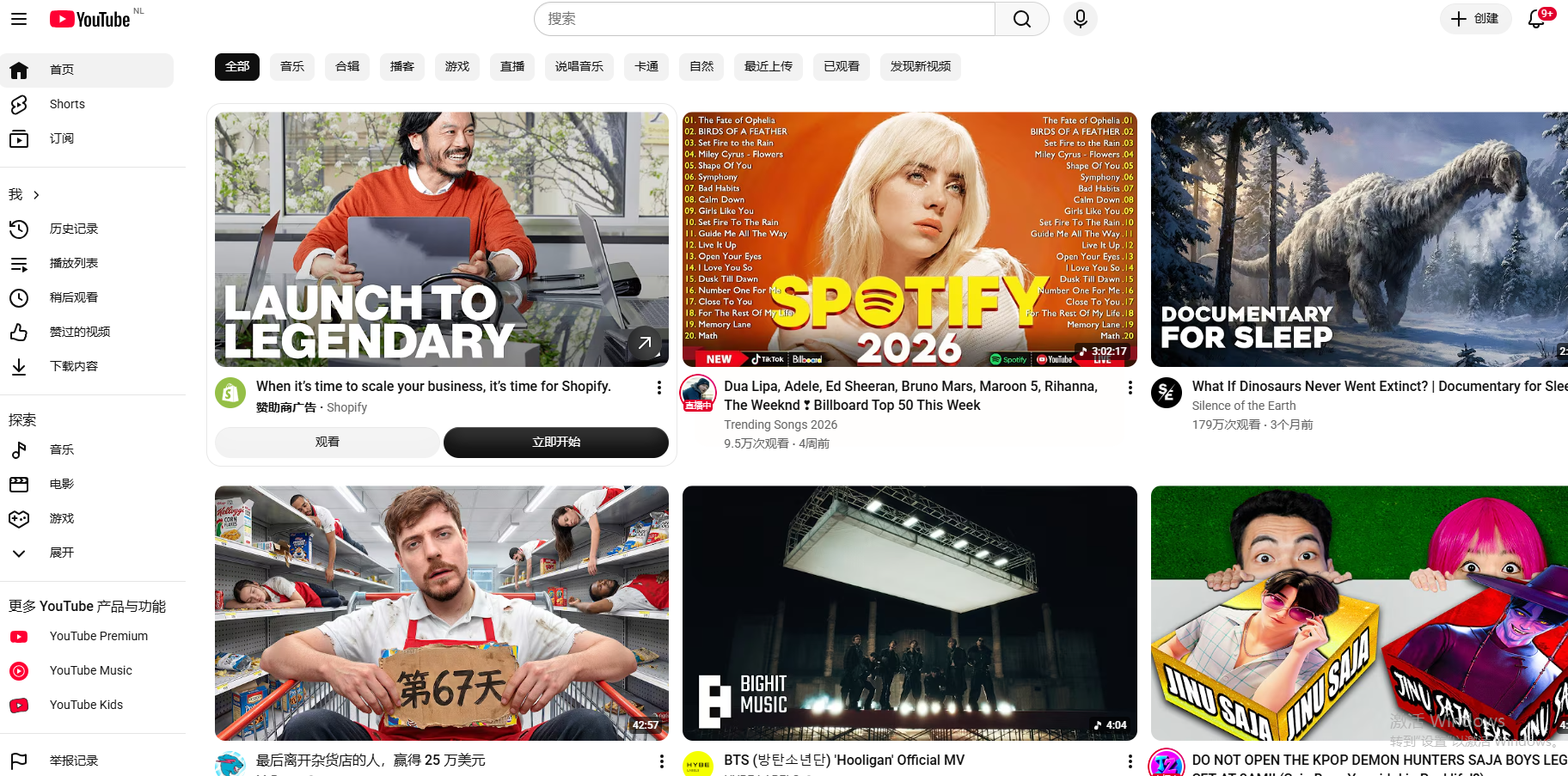This screenshot has width=1568, height=776.
Task: Open the hamburger guide menu
Action: click(x=19, y=19)
